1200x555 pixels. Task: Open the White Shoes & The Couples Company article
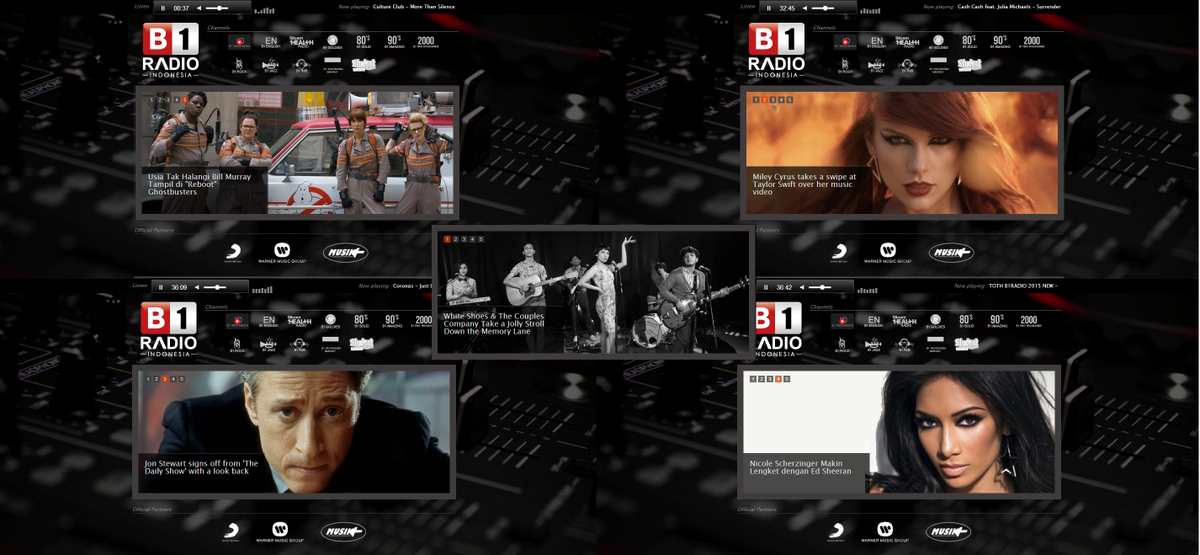click(x=494, y=323)
